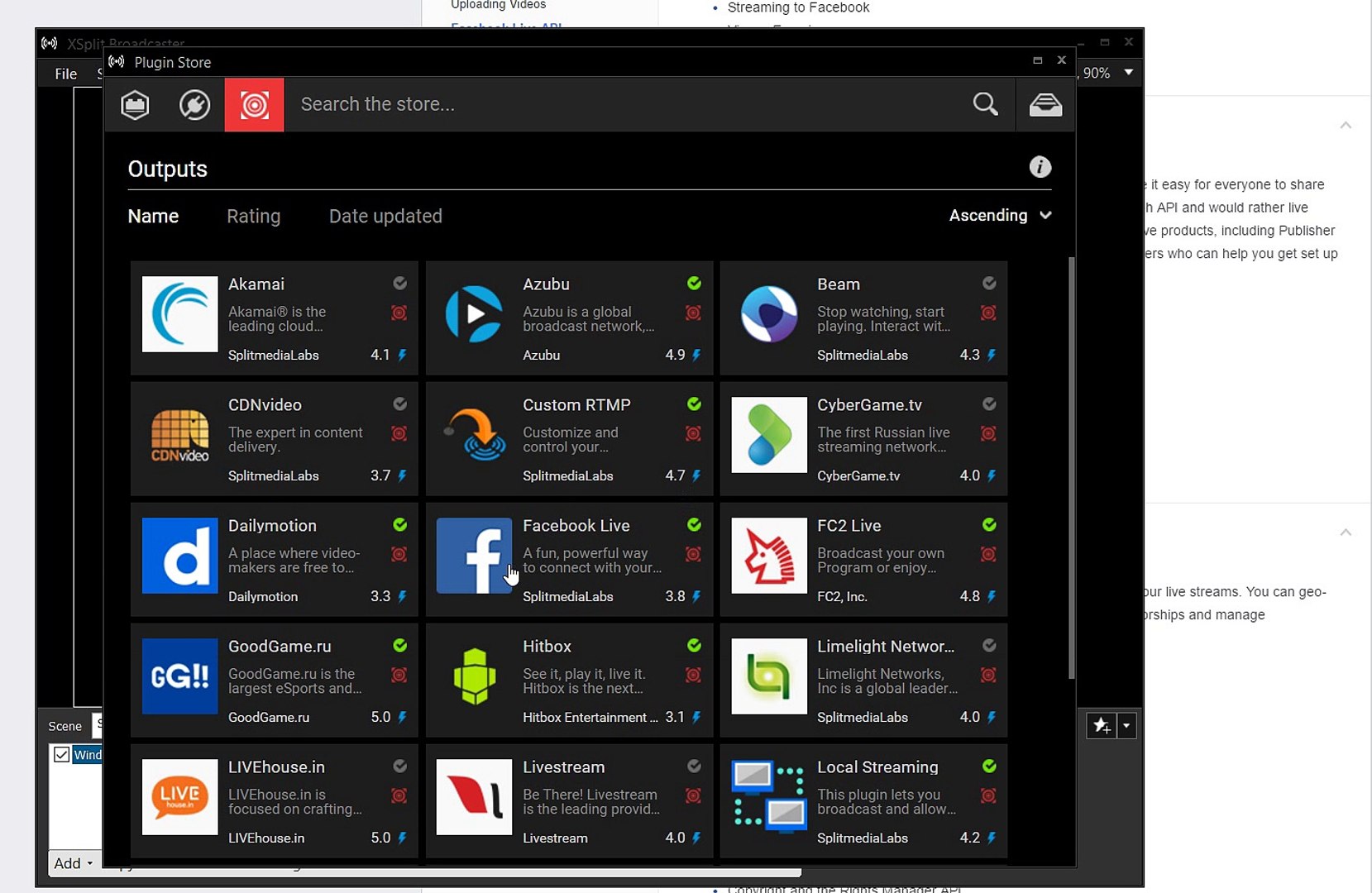
Task: Toggle the Azubu installed checkmark
Action: pos(694,284)
